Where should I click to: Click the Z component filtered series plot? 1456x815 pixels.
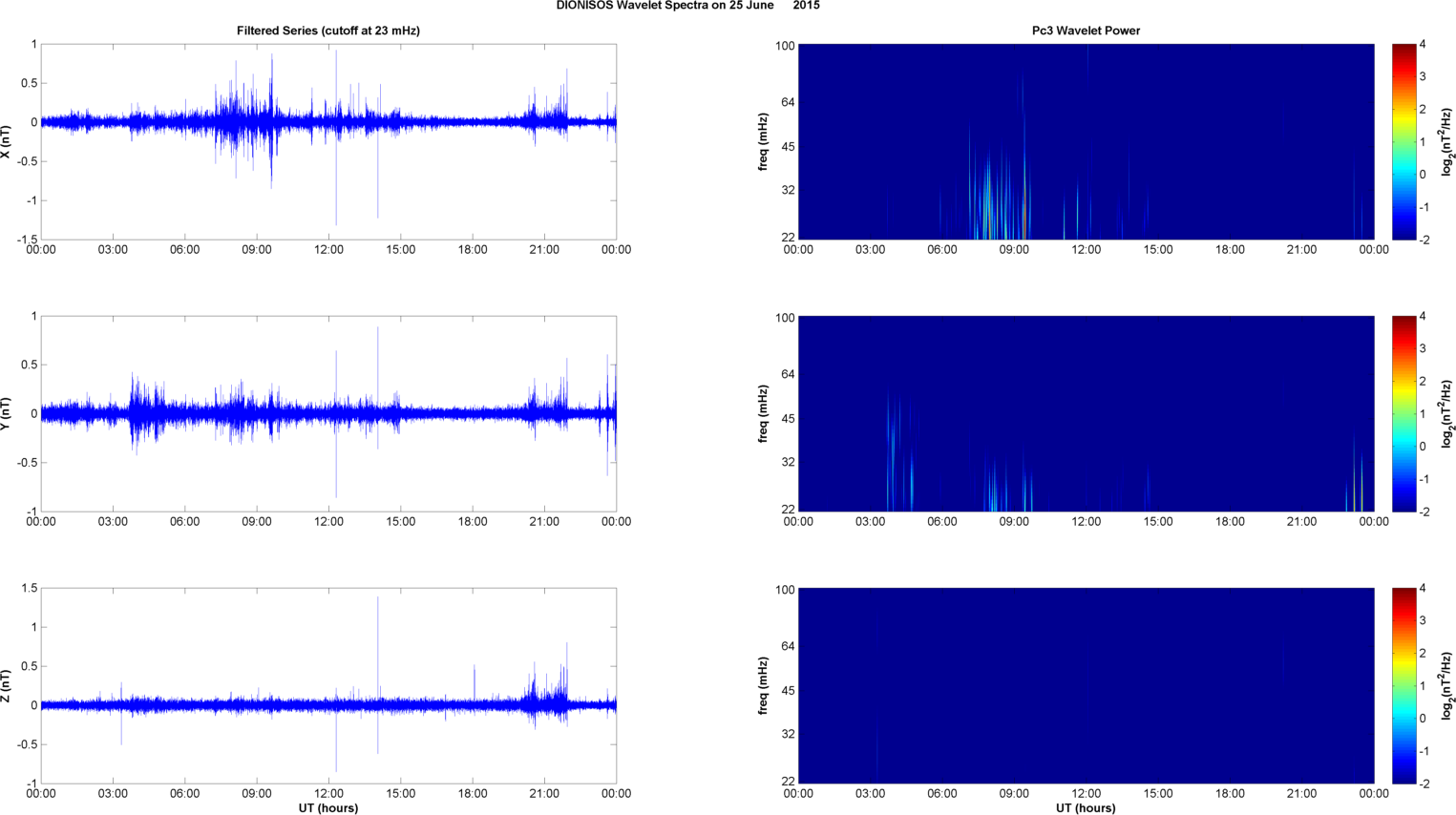pos(328,685)
